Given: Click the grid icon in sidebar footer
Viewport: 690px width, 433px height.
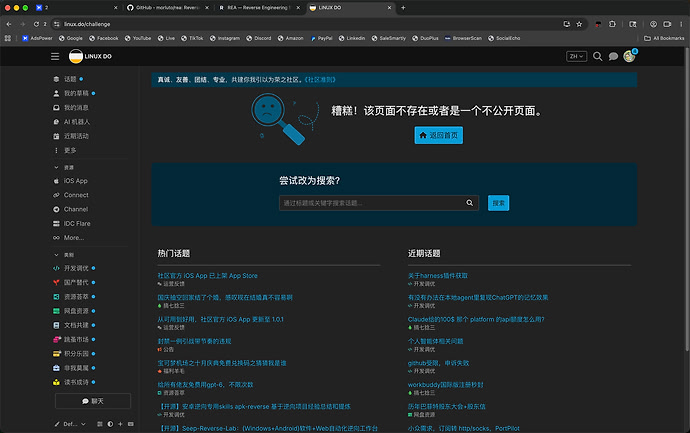Looking at the screenshot, I should pos(100,424).
